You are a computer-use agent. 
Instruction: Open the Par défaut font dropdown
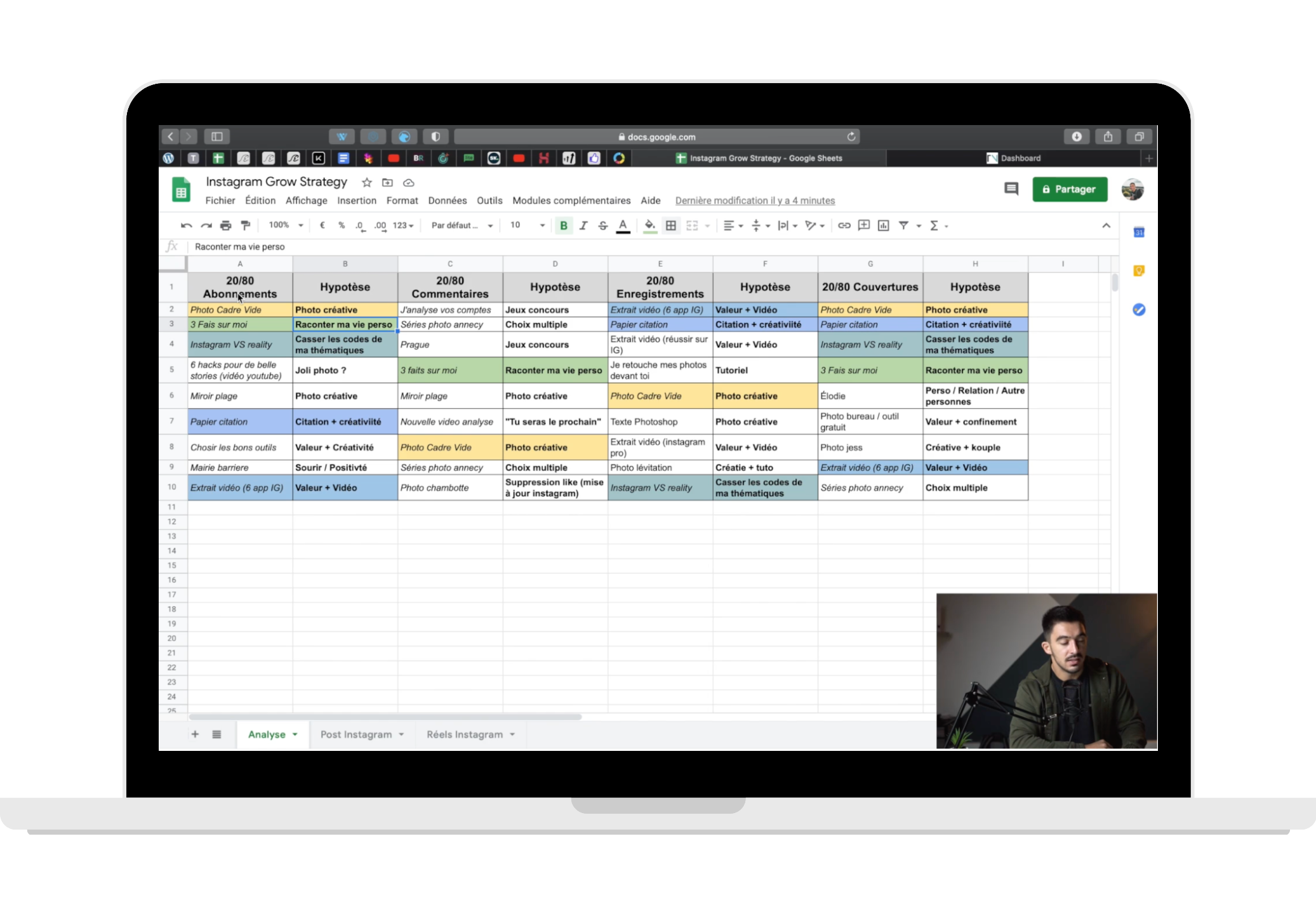462,225
